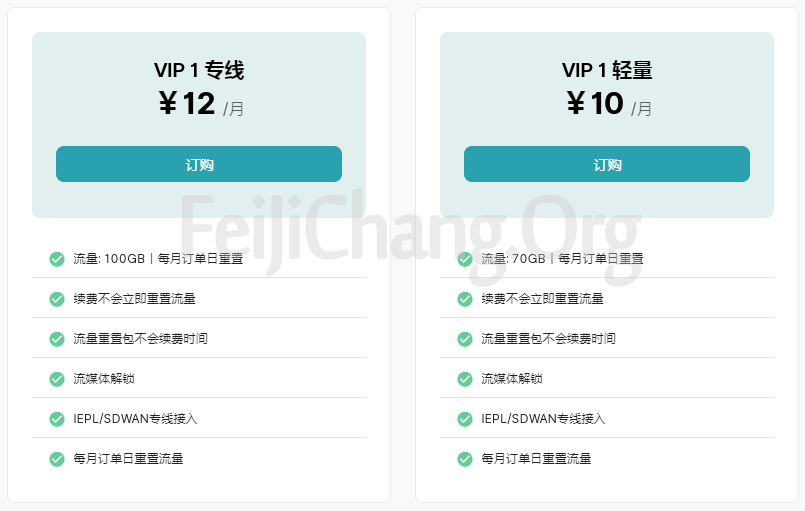805x511 pixels.
Task: Click the check icon next to 流量重置包不会续费时间 in 专线 plan
Action: 57,339
